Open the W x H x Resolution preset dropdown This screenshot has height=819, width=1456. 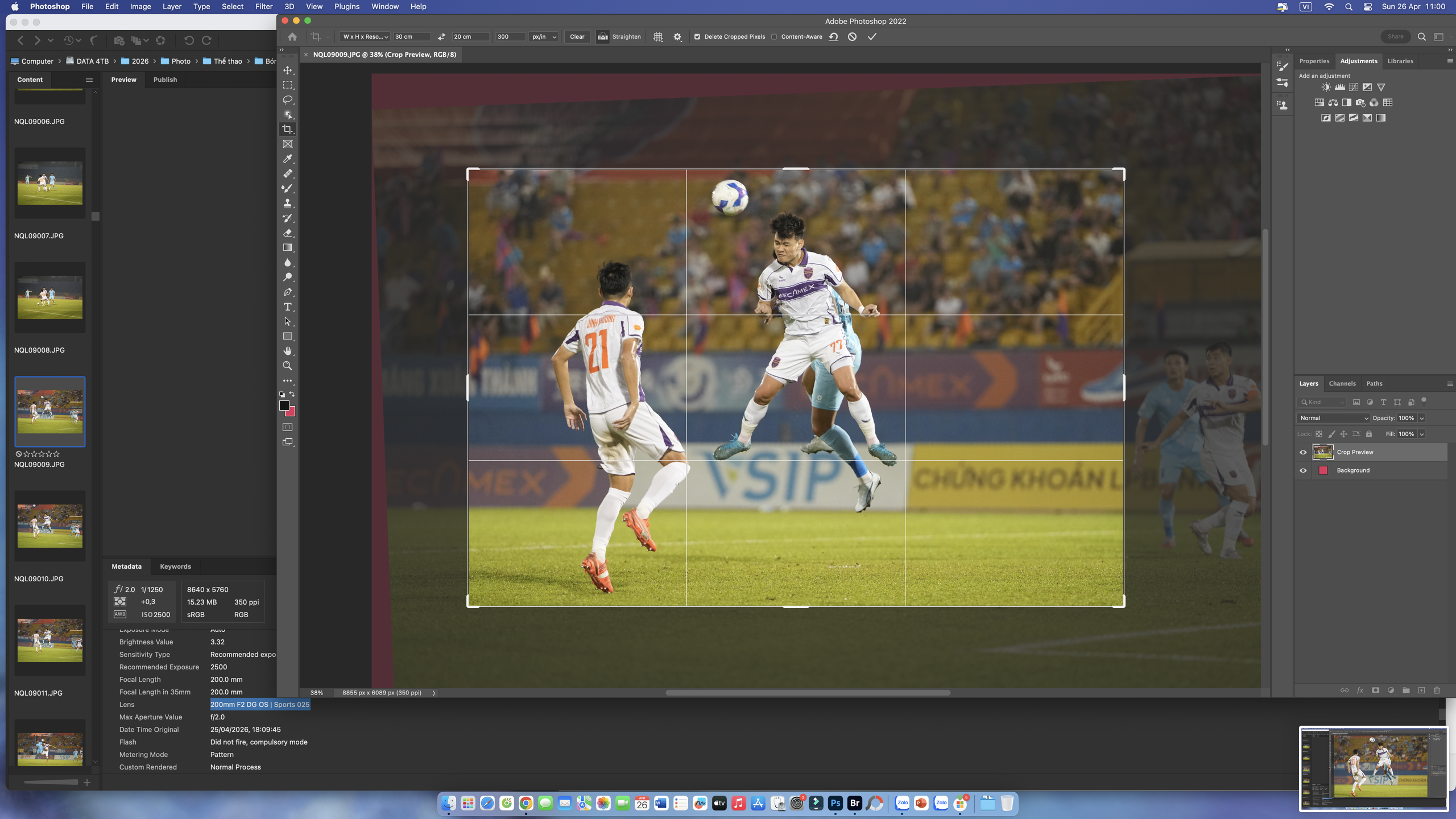365,36
